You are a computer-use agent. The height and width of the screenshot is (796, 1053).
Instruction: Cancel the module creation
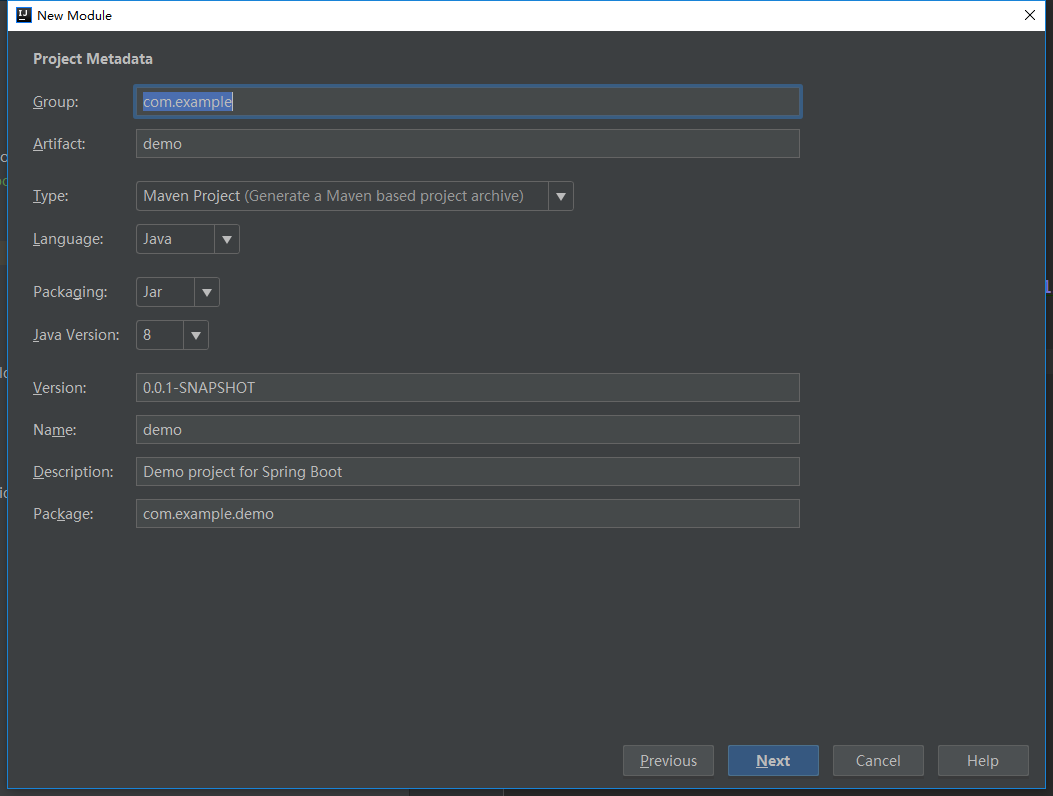(x=878, y=761)
